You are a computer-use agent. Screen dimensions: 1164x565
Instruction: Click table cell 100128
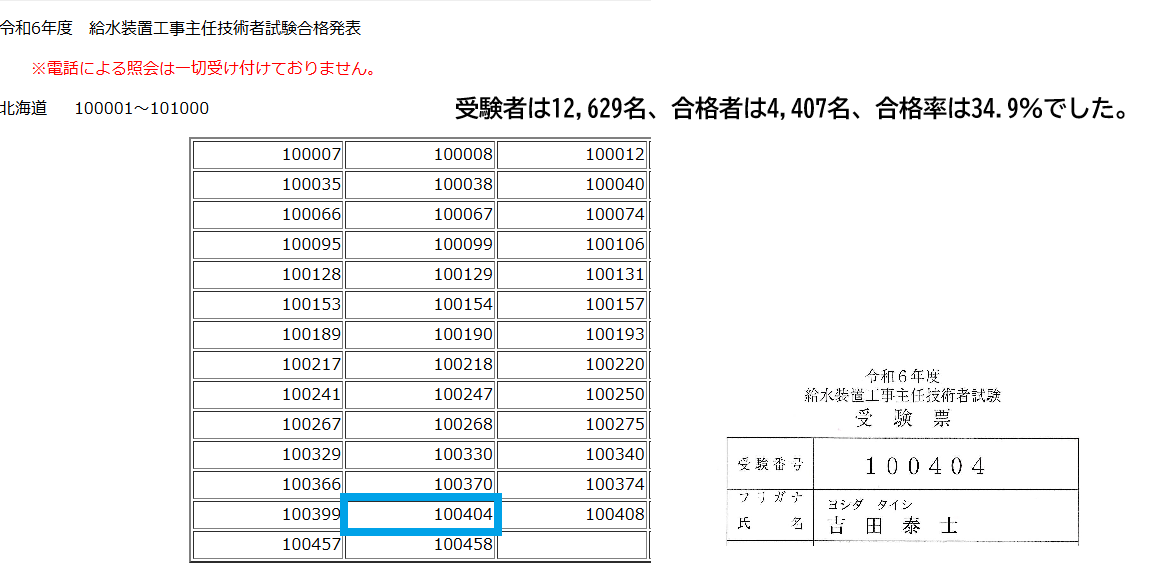pyautogui.click(x=269, y=275)
